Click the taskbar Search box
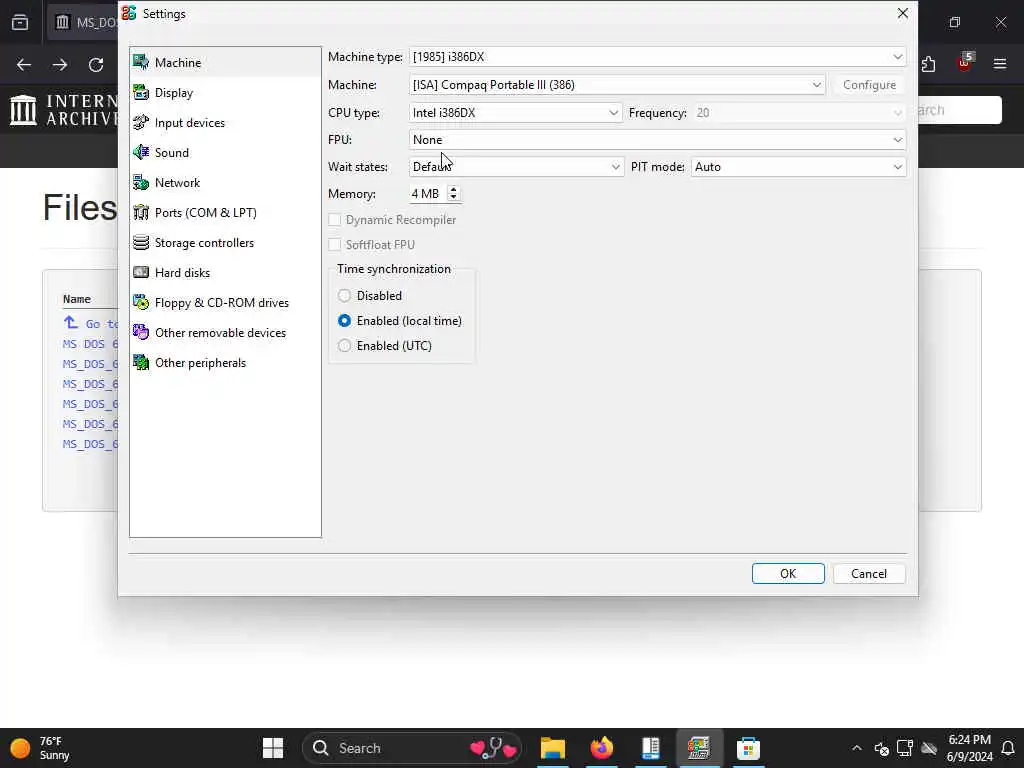1024x768 pixels. point(411,748)
